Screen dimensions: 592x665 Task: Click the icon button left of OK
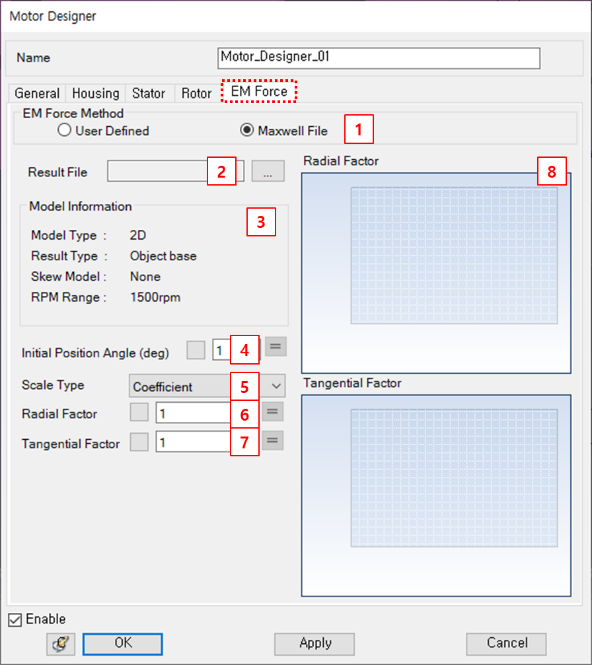(x=61, y=644)
